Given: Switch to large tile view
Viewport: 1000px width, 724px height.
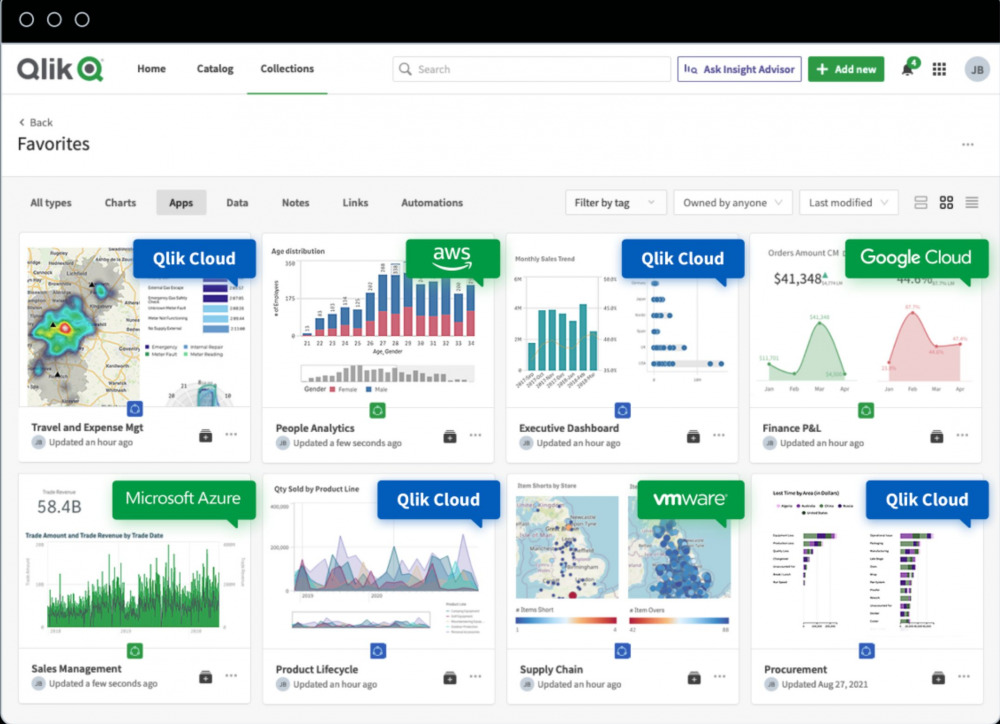Looking at the screenshot, I should pos(920,203).
